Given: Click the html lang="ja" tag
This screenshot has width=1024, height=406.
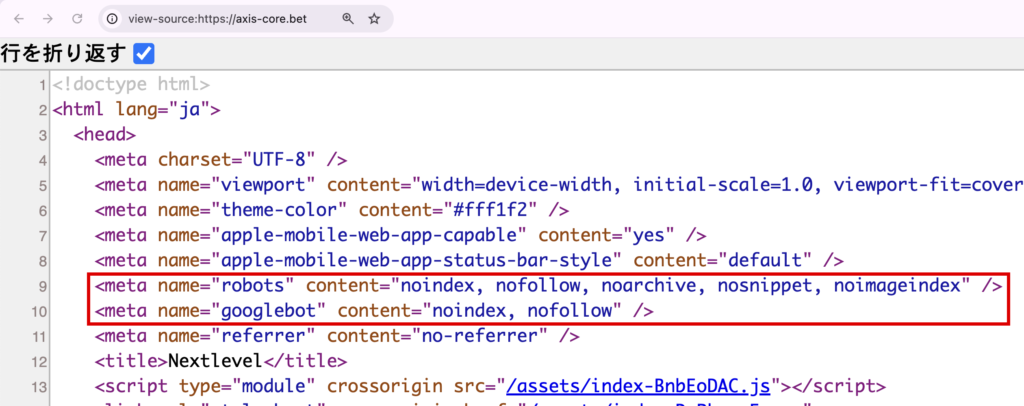Looking at the screenshot, I should (136, 110).
